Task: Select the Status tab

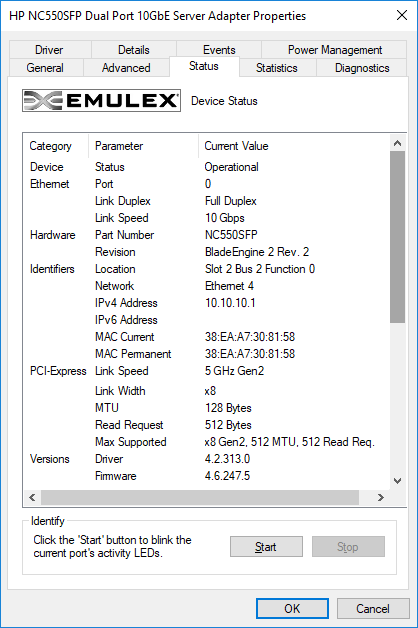Action: 204,66
